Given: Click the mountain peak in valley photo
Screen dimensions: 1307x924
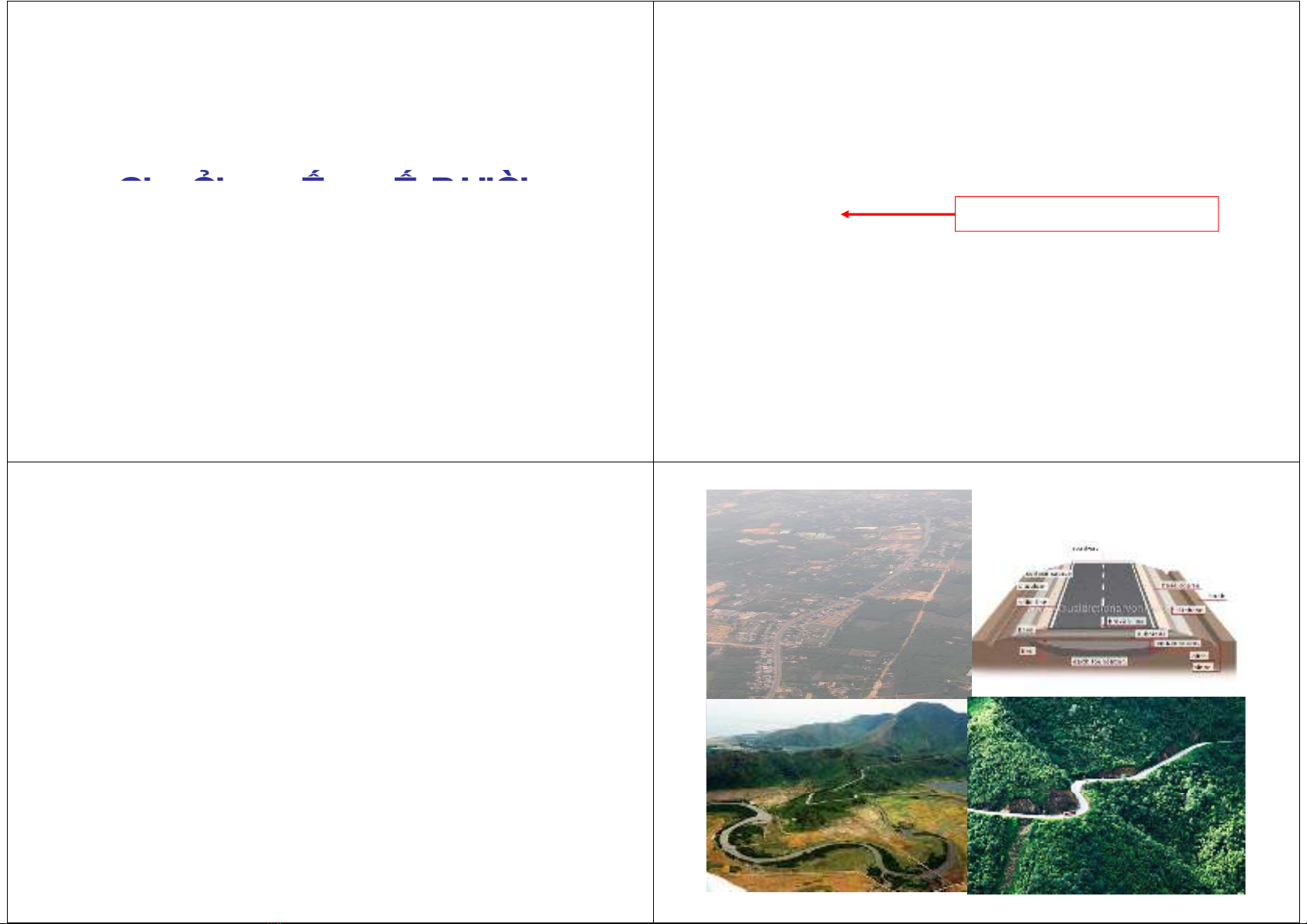Looking at the screenshot, I should click(x=921, y=709).
